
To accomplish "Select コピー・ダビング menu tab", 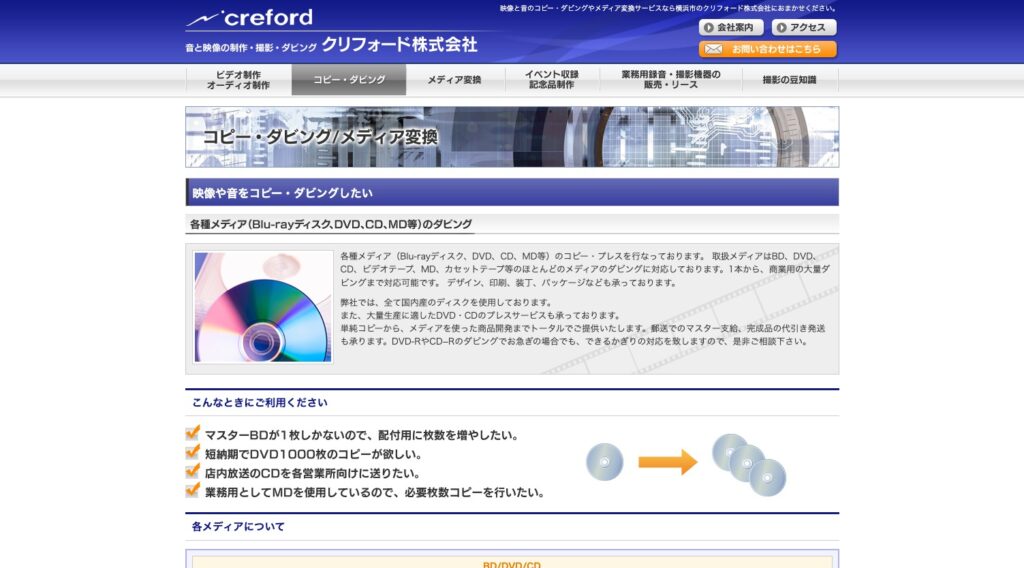I will pos(349,80).
